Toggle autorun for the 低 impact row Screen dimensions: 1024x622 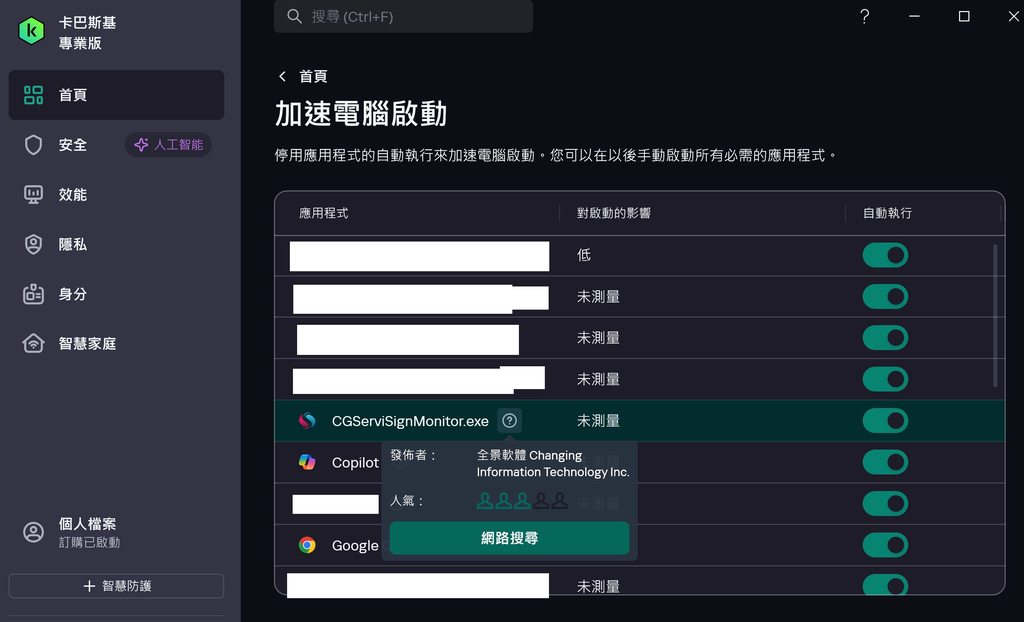(x=885, y=255)
